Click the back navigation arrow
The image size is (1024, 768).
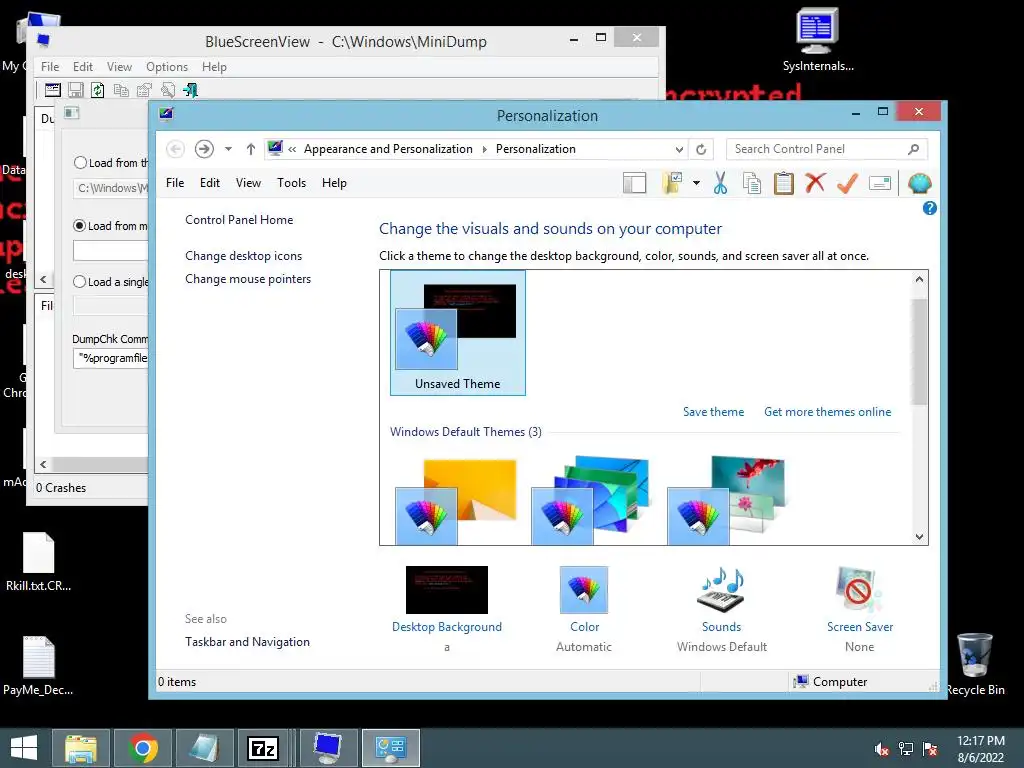click(175, 150)
